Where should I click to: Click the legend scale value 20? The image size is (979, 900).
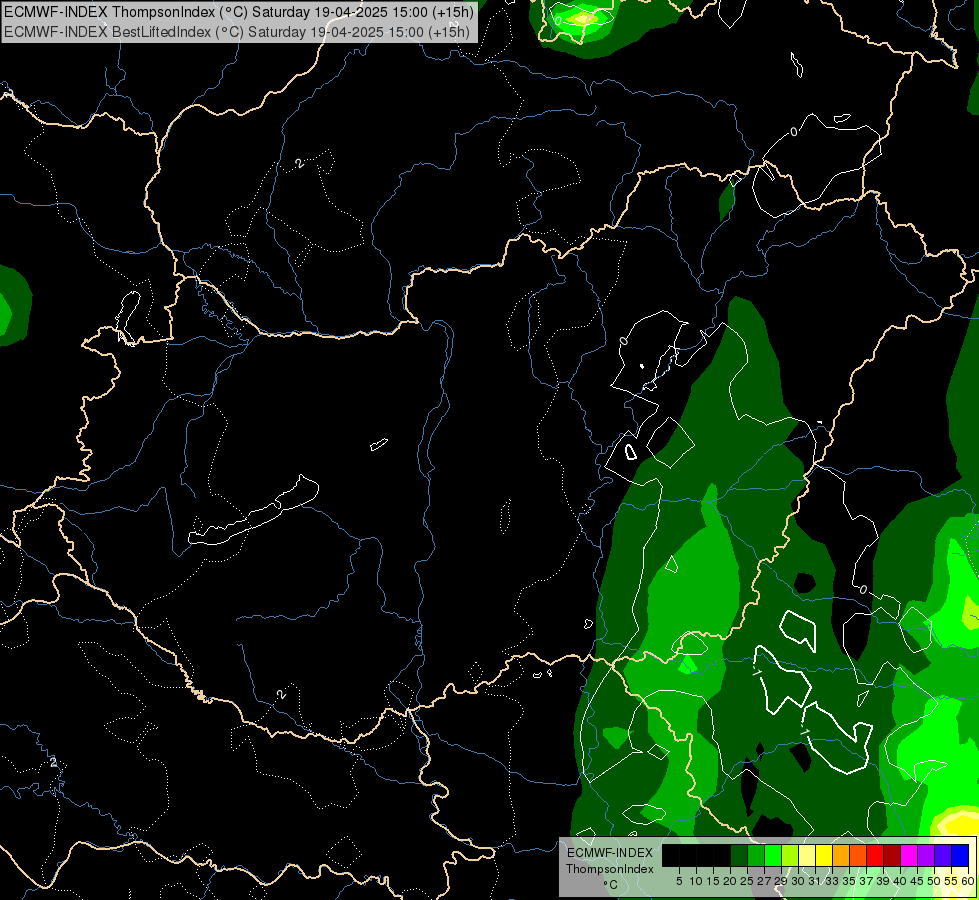[730, 881]
